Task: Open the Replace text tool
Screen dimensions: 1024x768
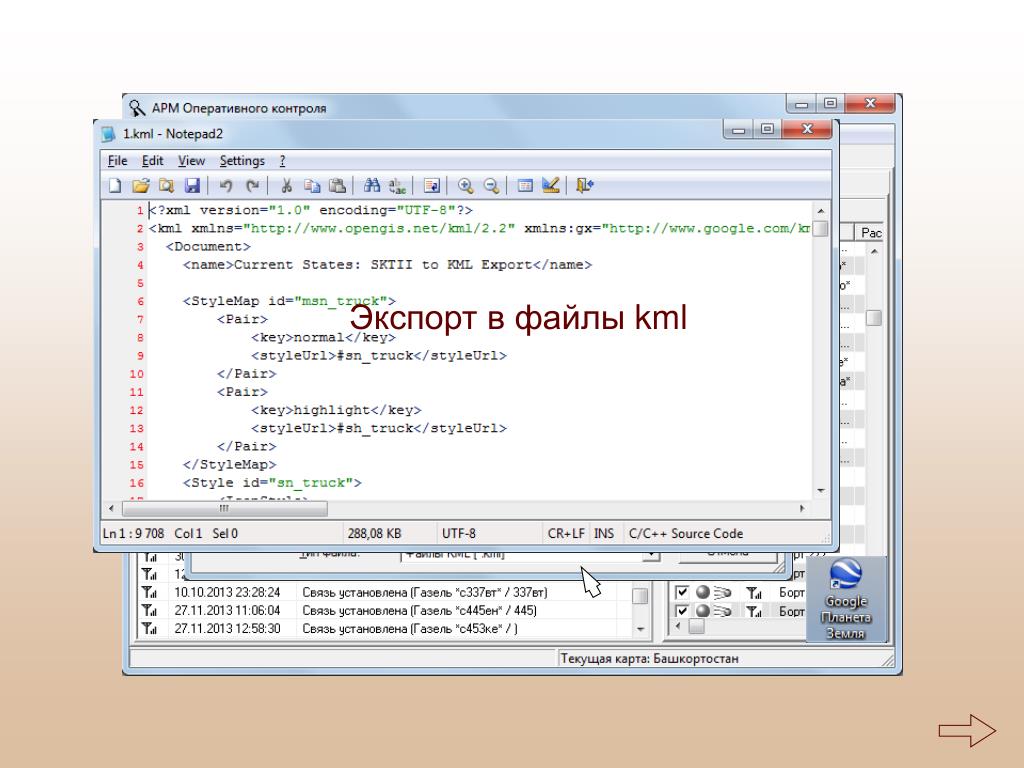Action: point(397,186)
